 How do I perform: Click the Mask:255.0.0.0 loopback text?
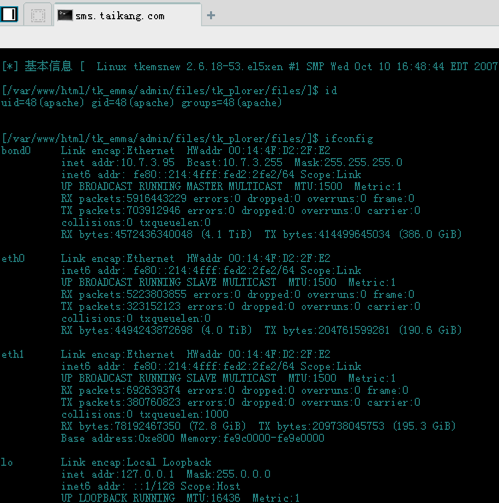tap(228, 474)
